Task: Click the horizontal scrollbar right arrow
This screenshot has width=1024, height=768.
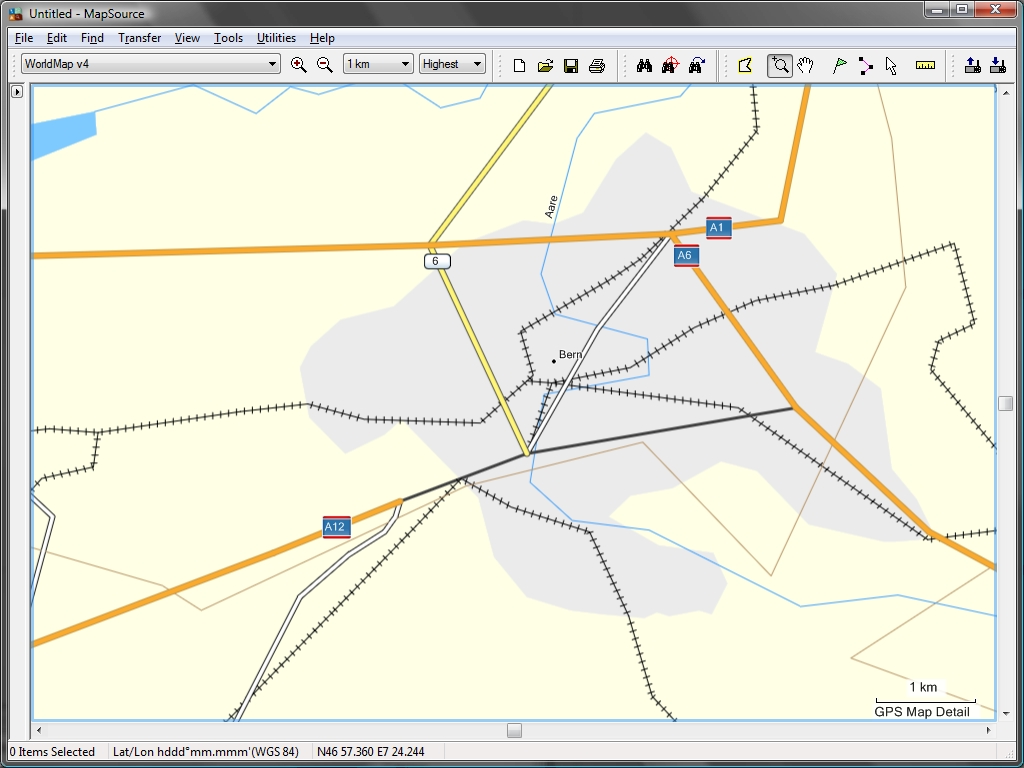Action: coord(988,730)
